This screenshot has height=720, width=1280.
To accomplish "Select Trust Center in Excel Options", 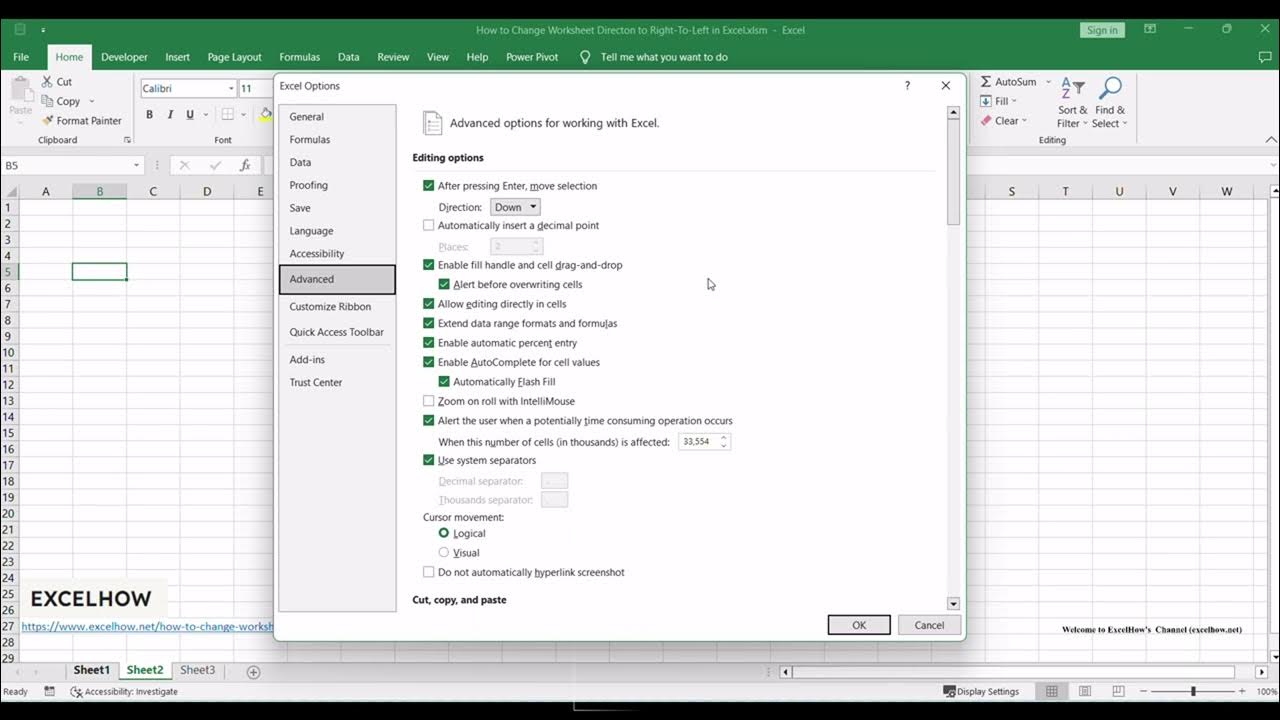I will pos(337,383).
